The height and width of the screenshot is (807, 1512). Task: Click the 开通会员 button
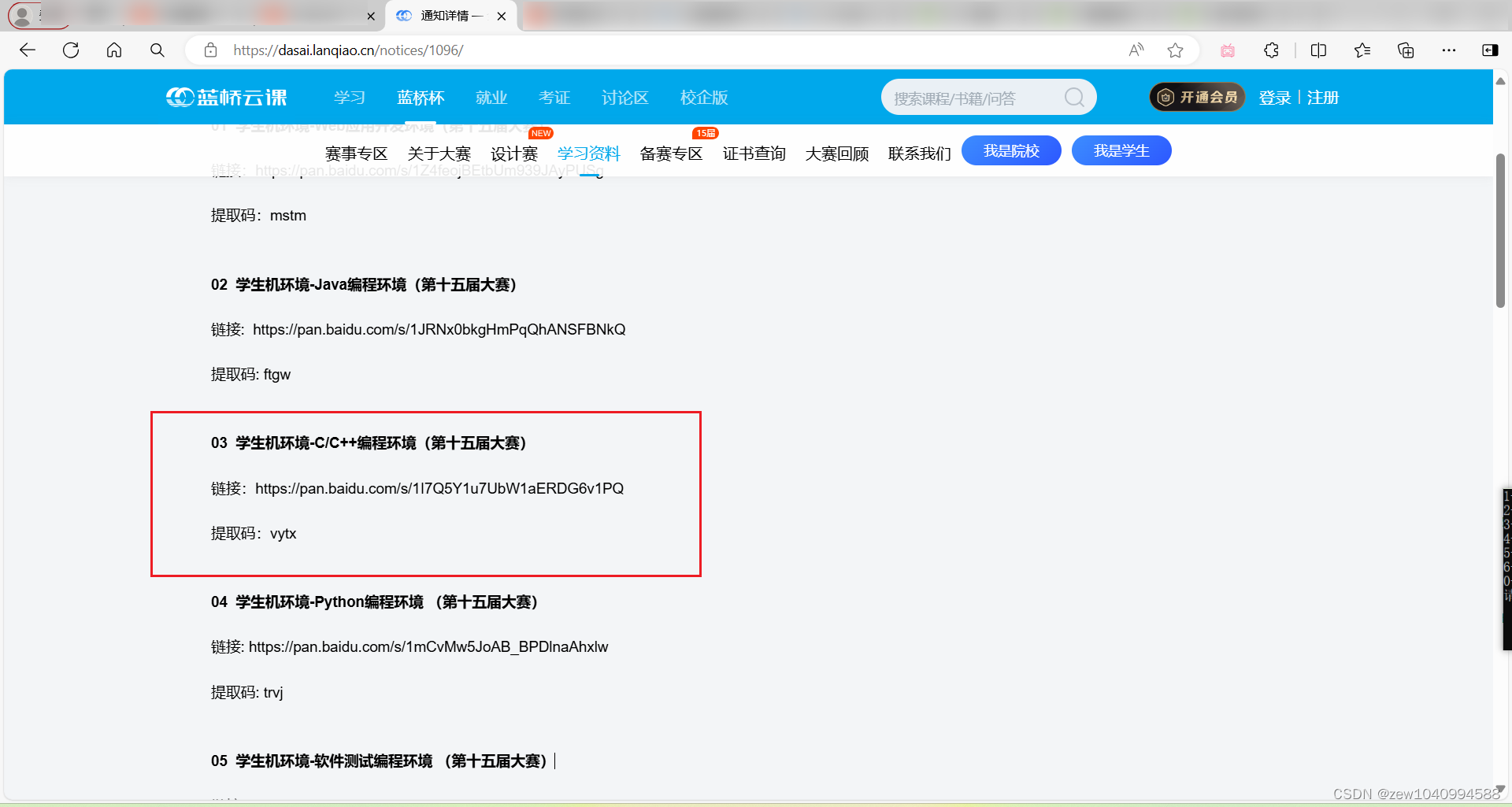pos(1197,97)
